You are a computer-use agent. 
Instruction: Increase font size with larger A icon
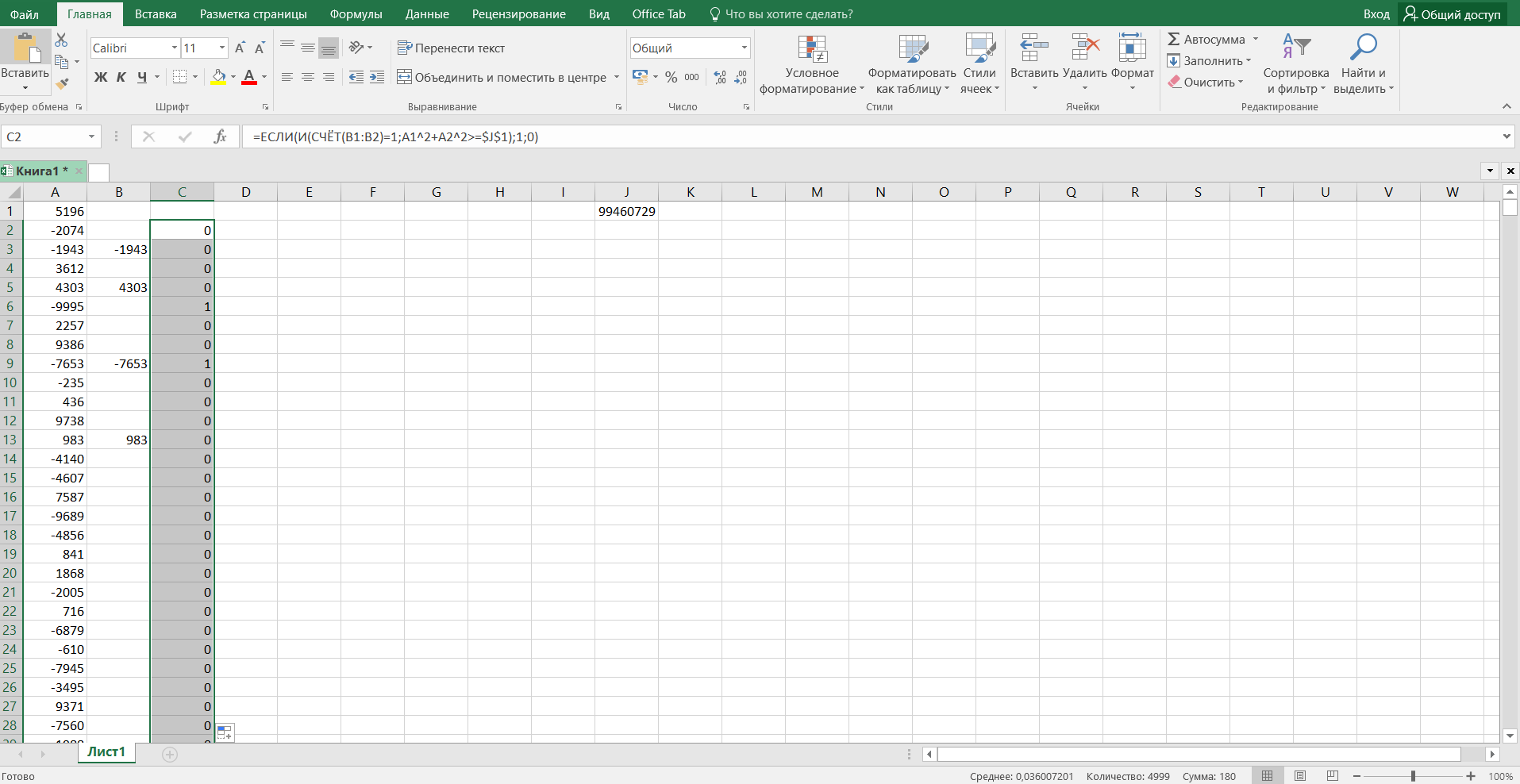240,48
